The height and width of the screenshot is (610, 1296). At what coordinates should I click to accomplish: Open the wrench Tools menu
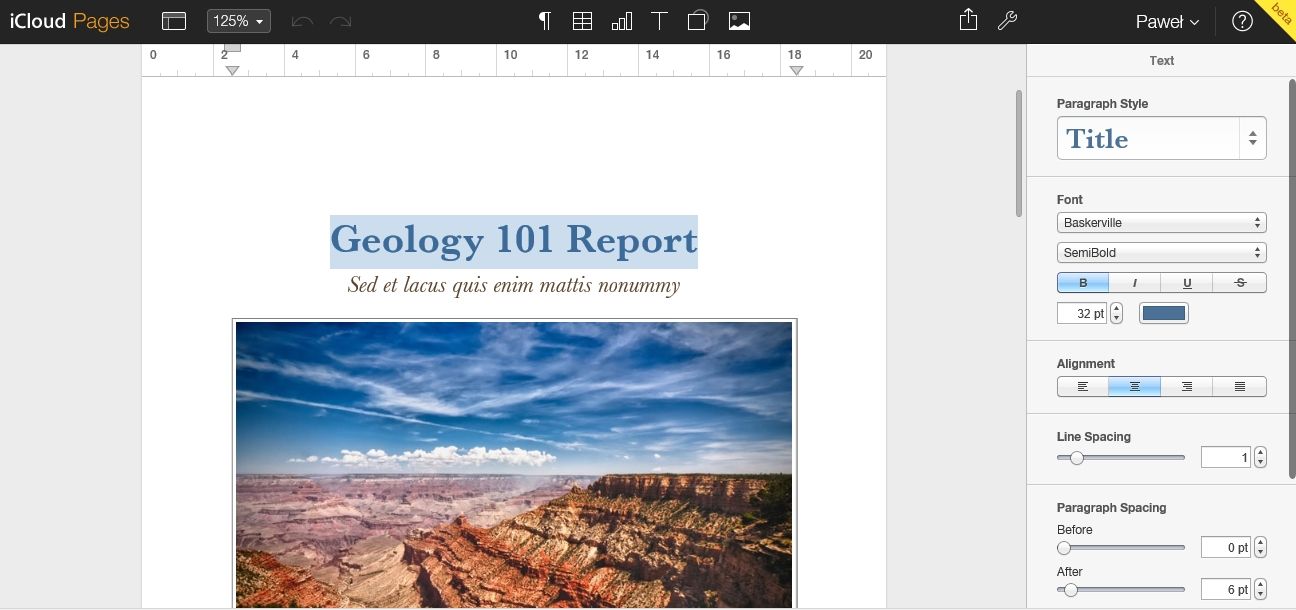point(1007,21)
